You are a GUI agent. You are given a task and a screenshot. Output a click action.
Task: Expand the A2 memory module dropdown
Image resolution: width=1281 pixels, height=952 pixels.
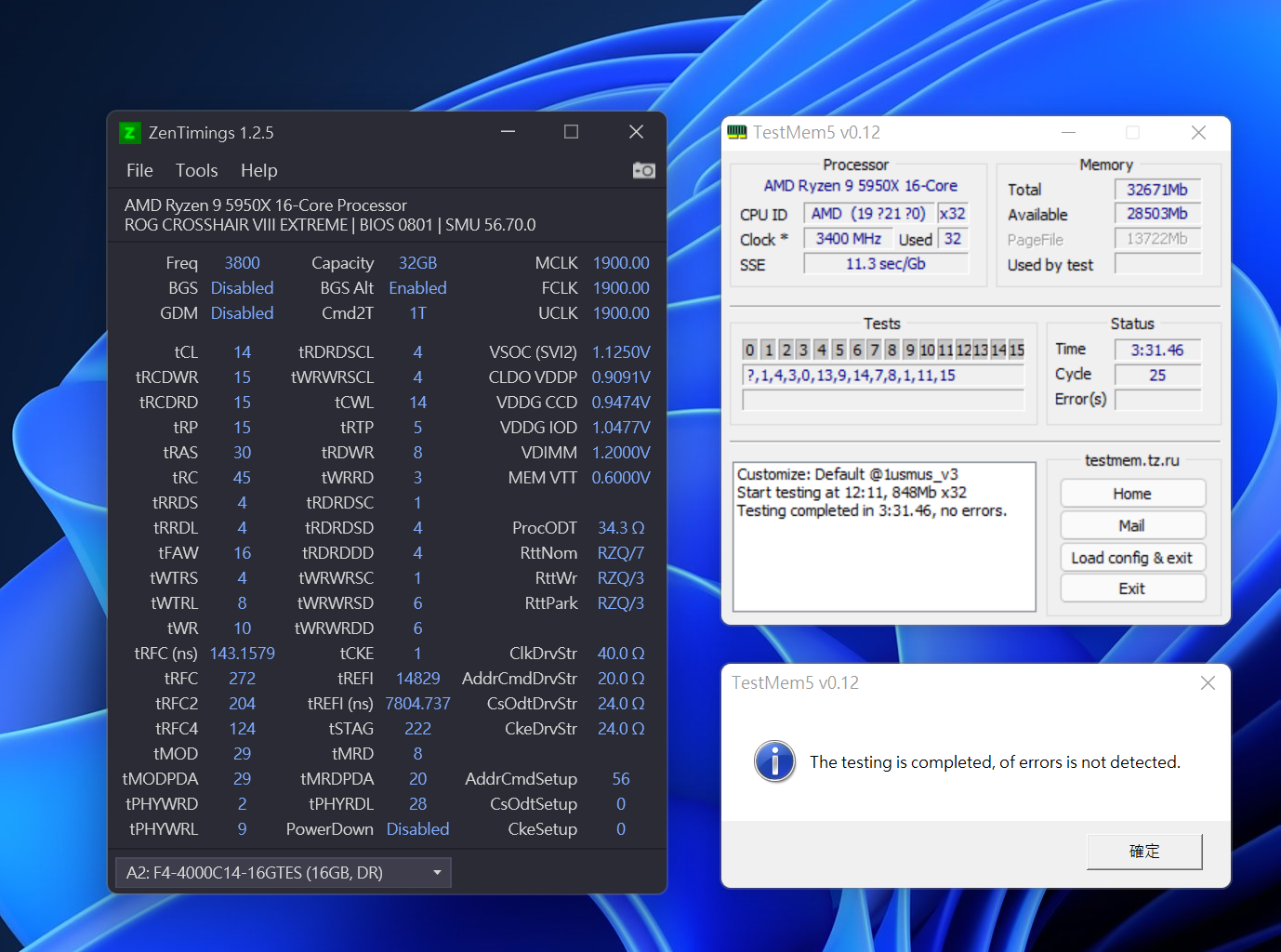437,872
